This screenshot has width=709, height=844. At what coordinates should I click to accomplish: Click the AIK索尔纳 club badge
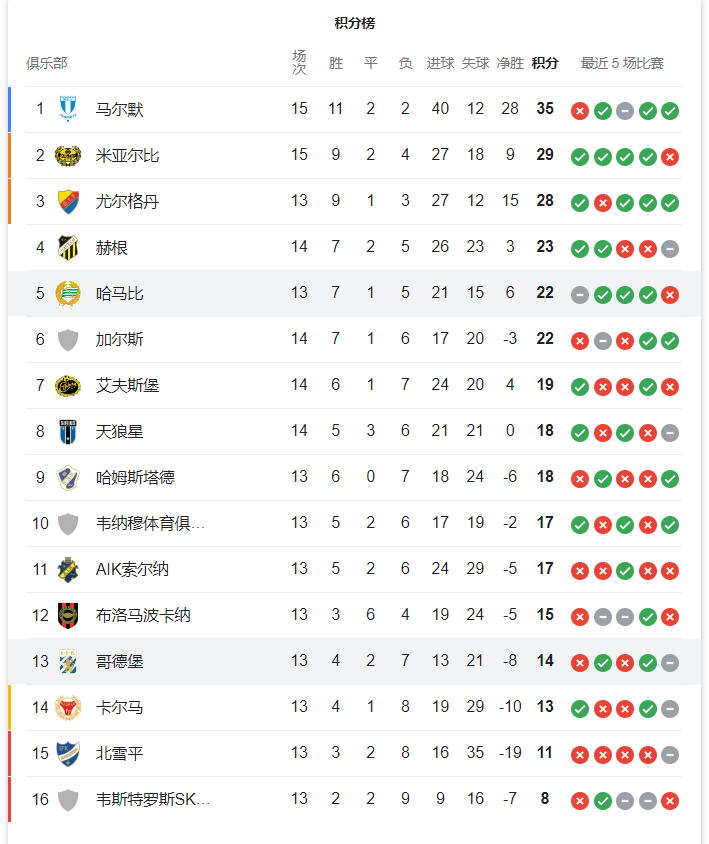pyautogui.click(x=68, y=569)
